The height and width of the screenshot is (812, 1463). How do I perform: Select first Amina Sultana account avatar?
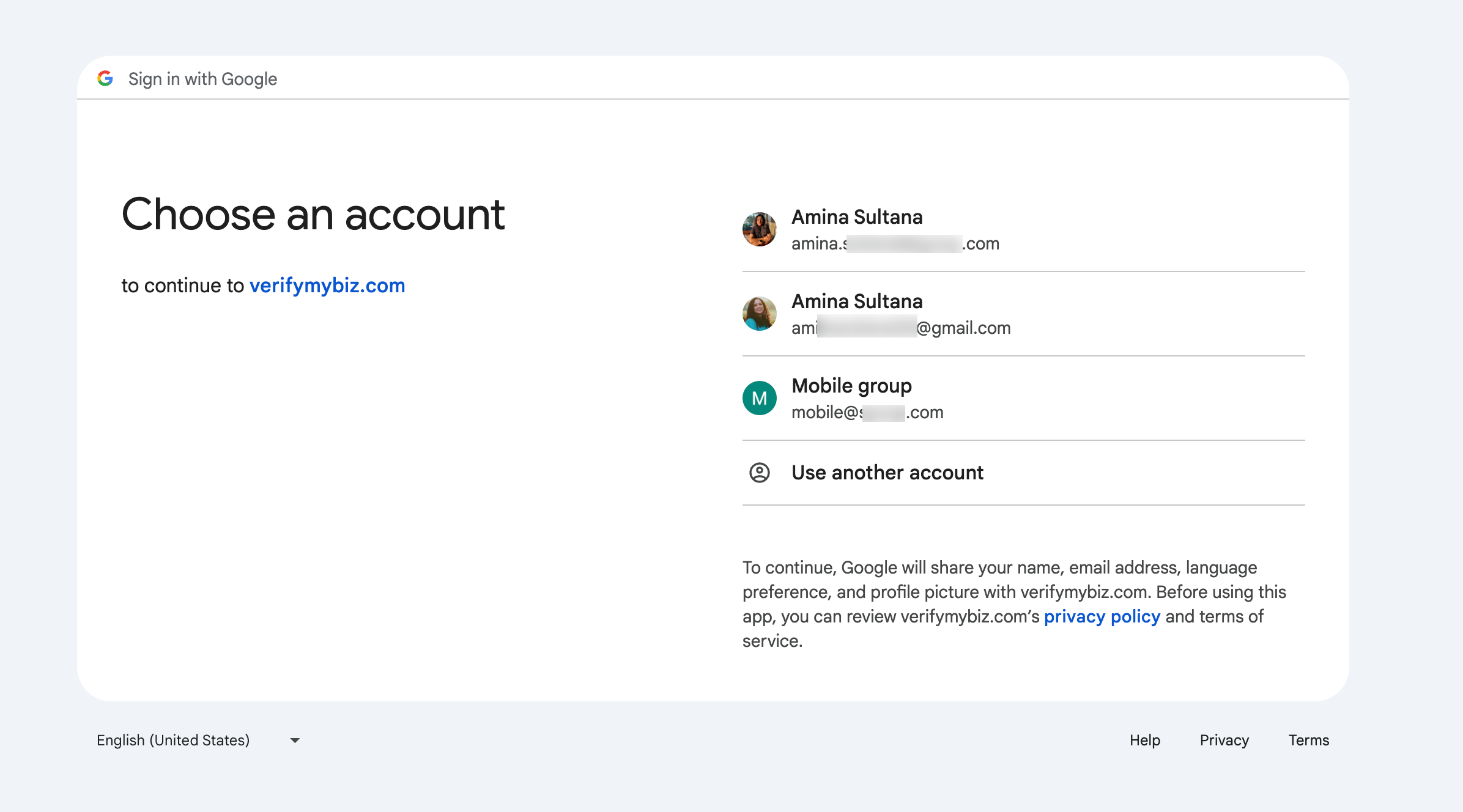(759, 229)
